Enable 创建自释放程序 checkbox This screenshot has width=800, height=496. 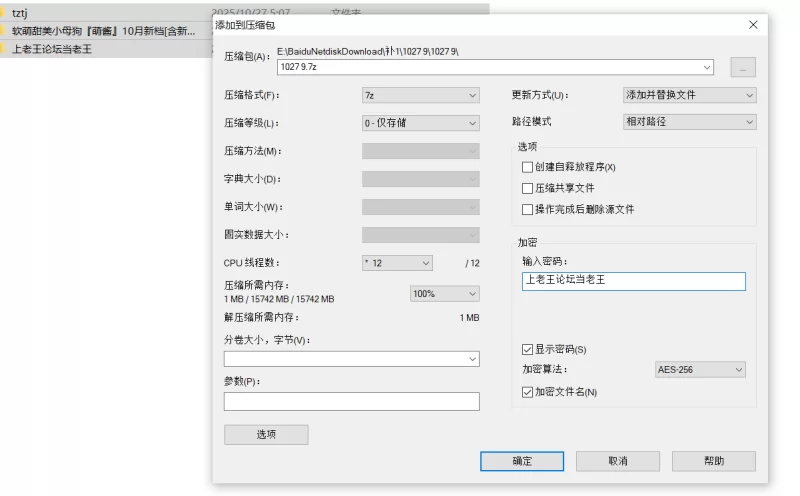pos(528,167)
